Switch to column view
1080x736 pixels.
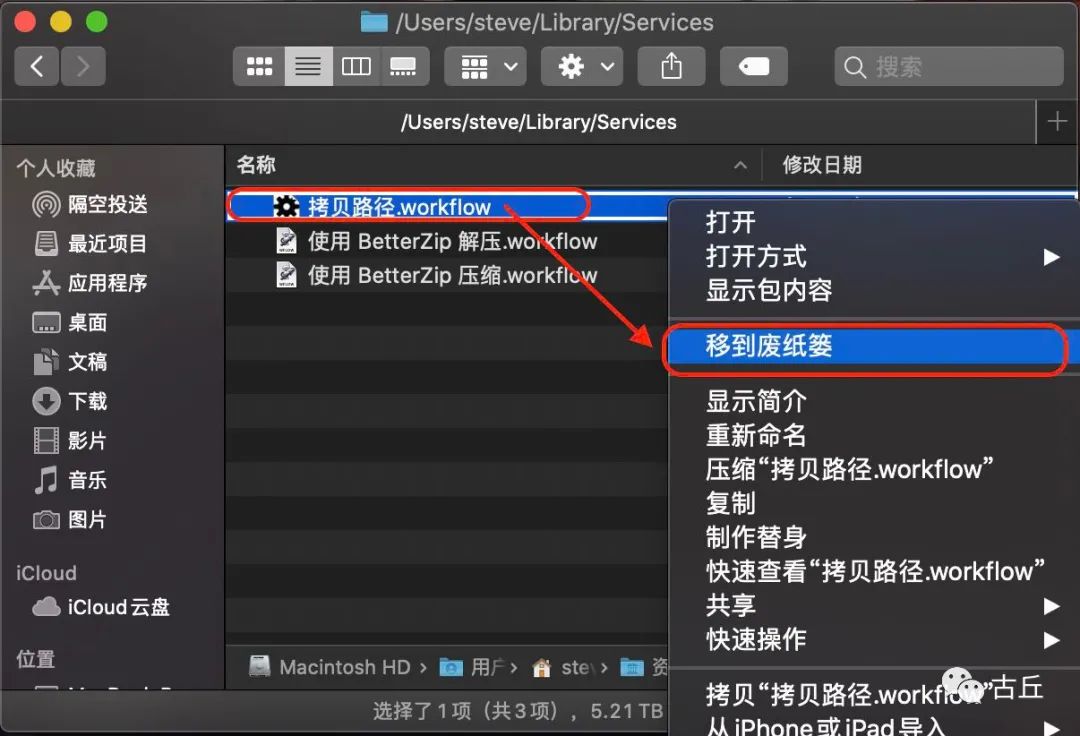click(x=356, y=66)
